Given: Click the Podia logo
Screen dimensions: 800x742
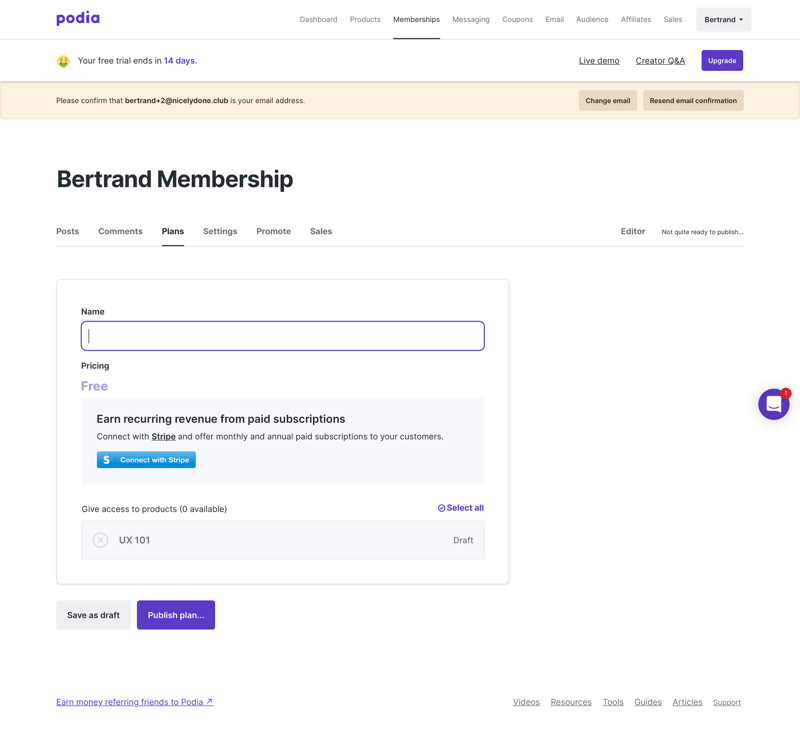Looking at the screenshot, I should click(x=77, y=18).
